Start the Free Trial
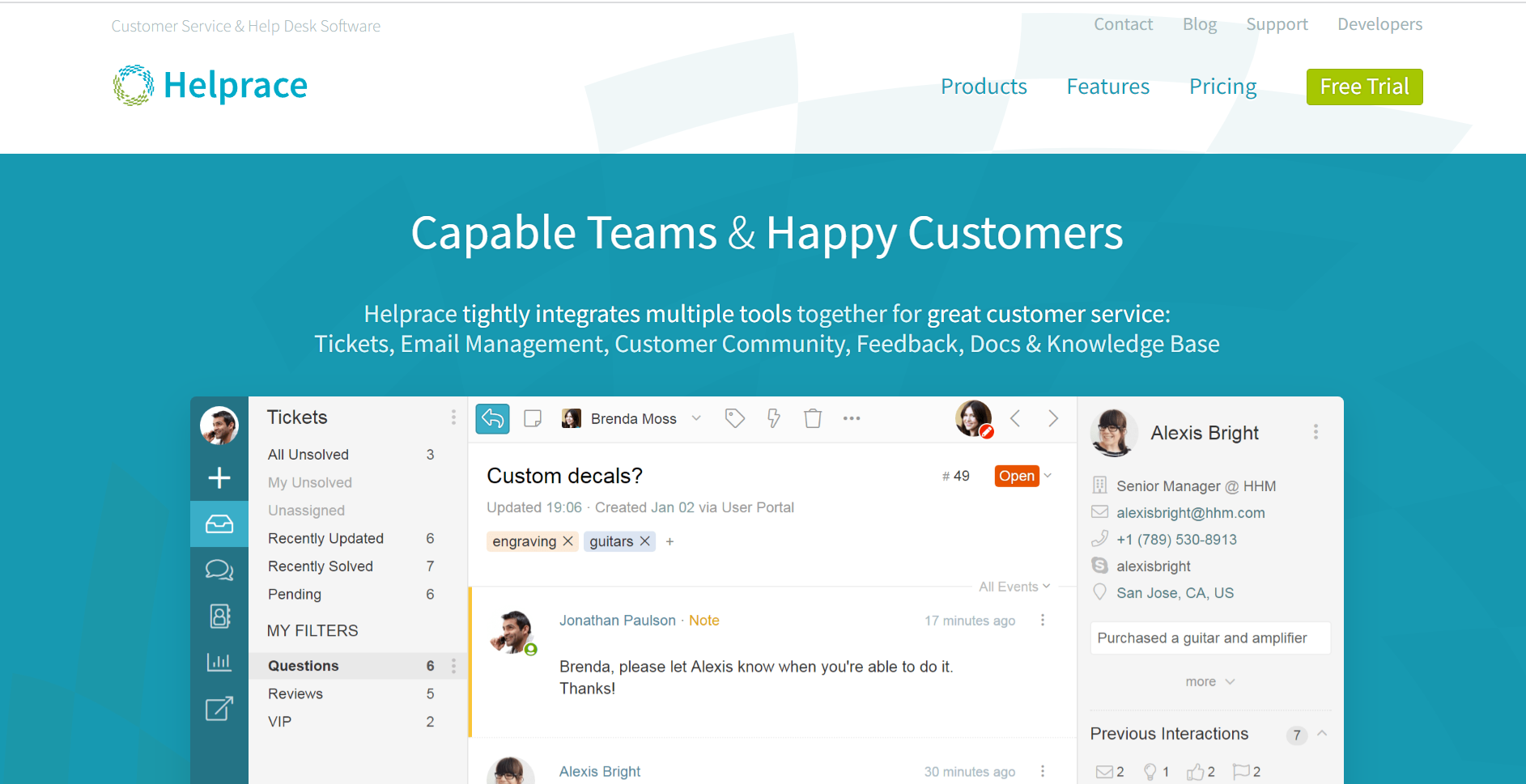The image size is (1526, 784). [1364, 87]
